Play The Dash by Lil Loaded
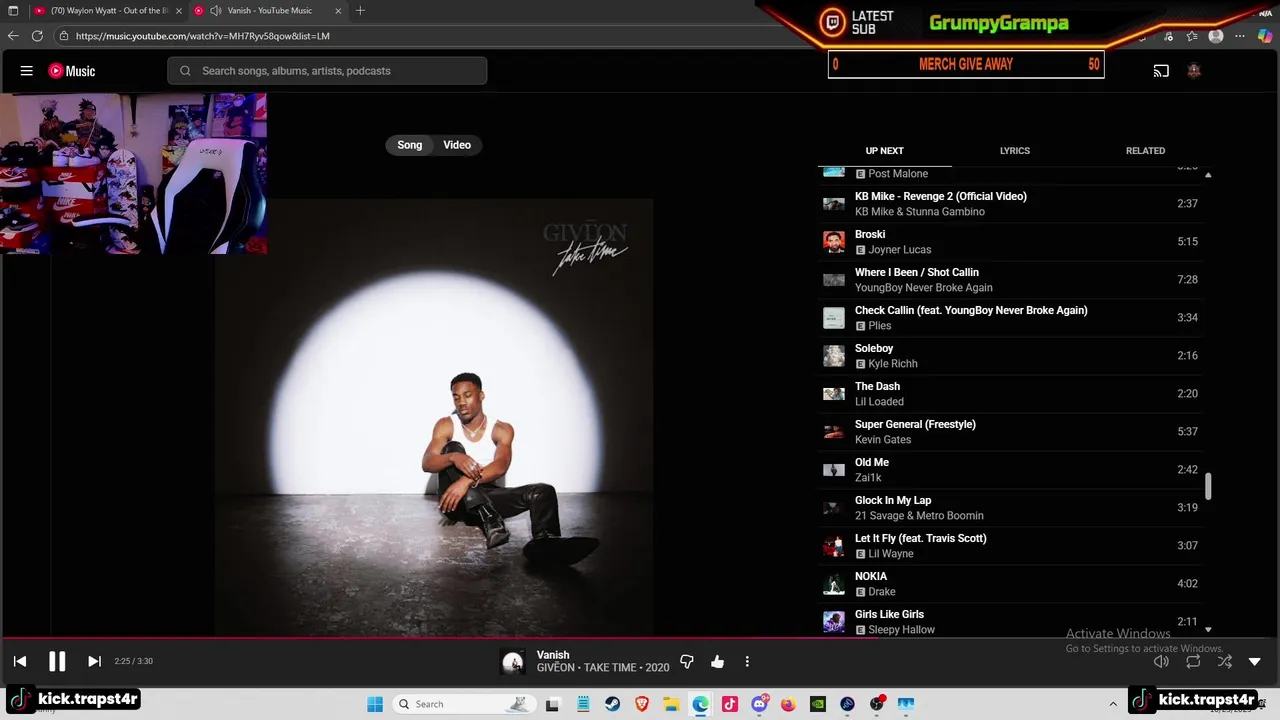Image resolution: width=1280 pixels, height=720 pixels. pos(1010,394)
